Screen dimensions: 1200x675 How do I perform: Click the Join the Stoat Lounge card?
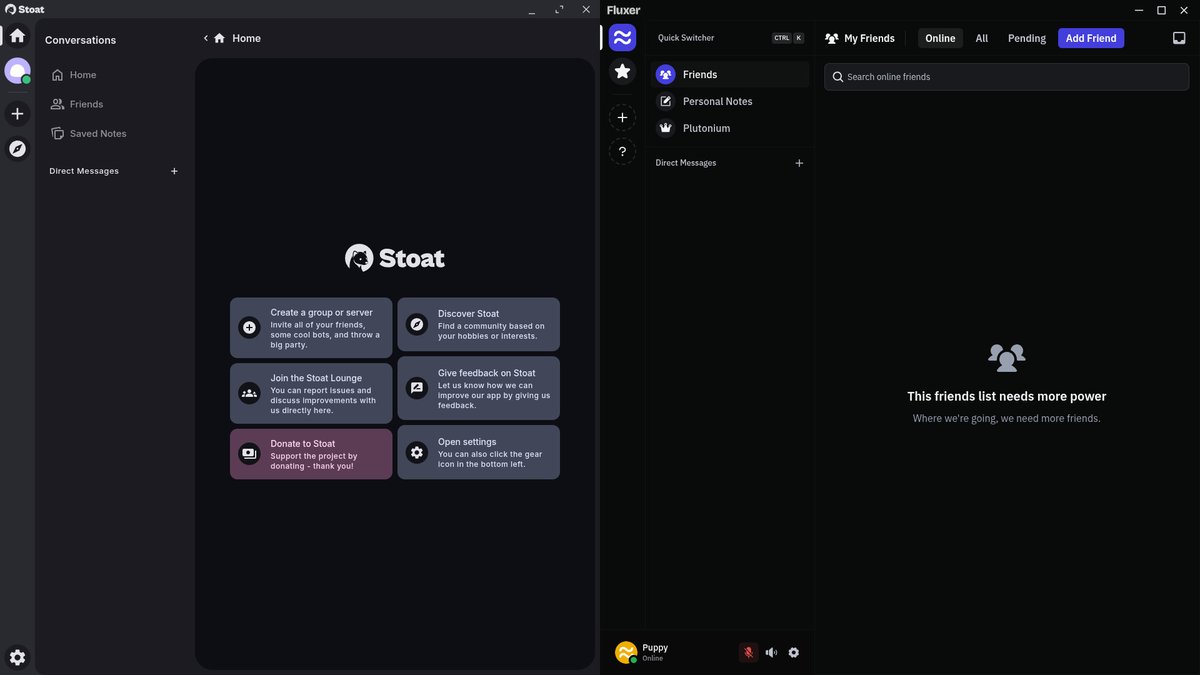(311, 393)
